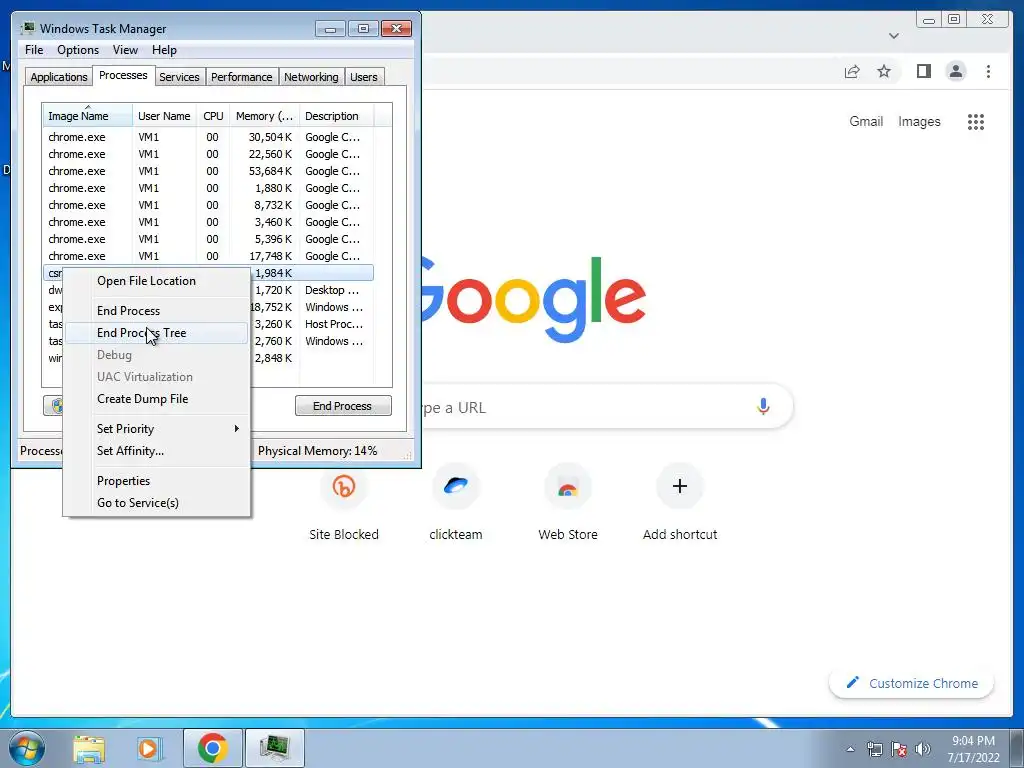Select chrome.exe row using 1,880 K

pyautogui.click(x=208, y=188)
